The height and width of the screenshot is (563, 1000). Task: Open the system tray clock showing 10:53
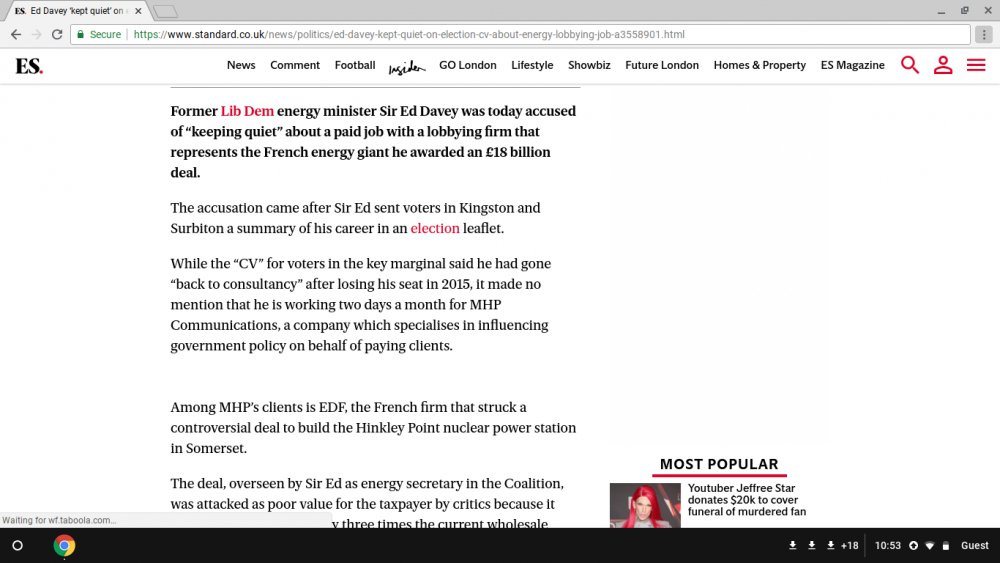(x=888, y=546)
